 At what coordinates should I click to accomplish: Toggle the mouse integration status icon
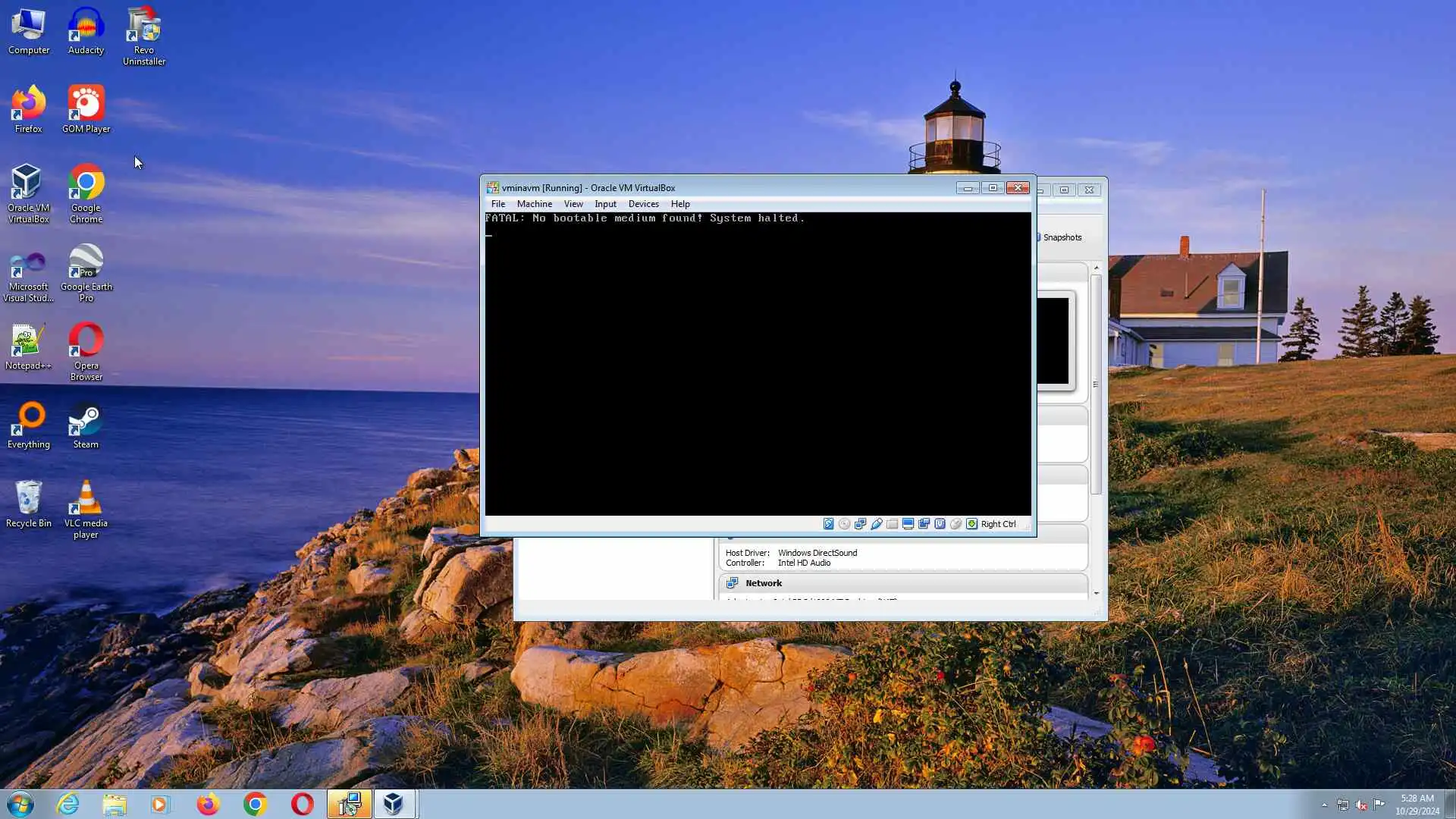pyautogui.click(x=955, y=524)
